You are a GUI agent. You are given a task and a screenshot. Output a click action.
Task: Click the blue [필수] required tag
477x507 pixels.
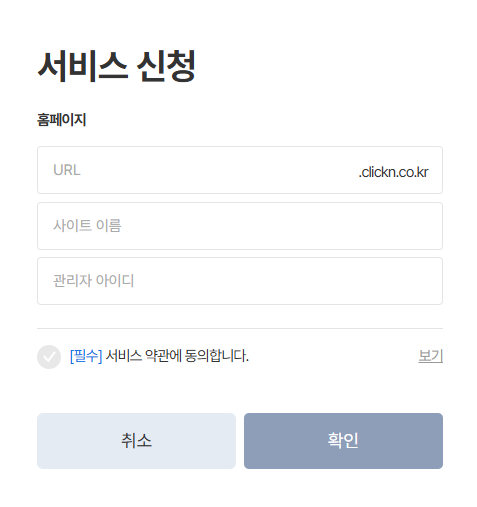point(86,356)
